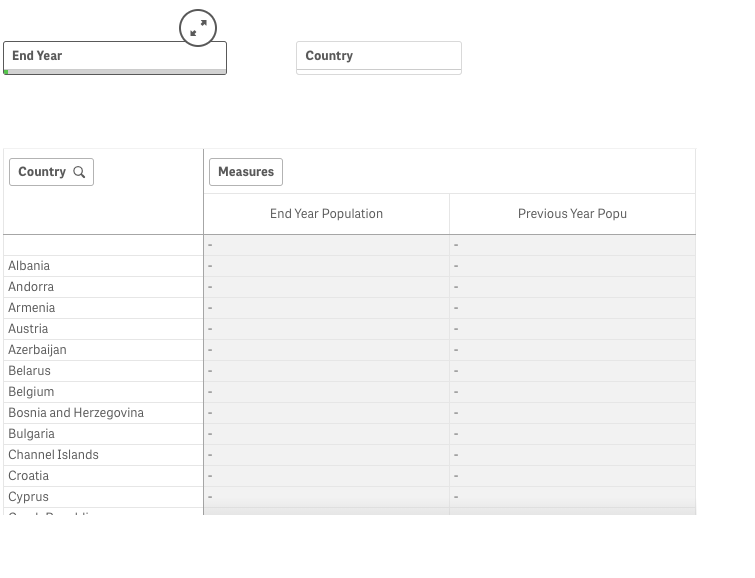Select Previous Year Popu column header
Viewport: 755px width, 578px height.
572,213
